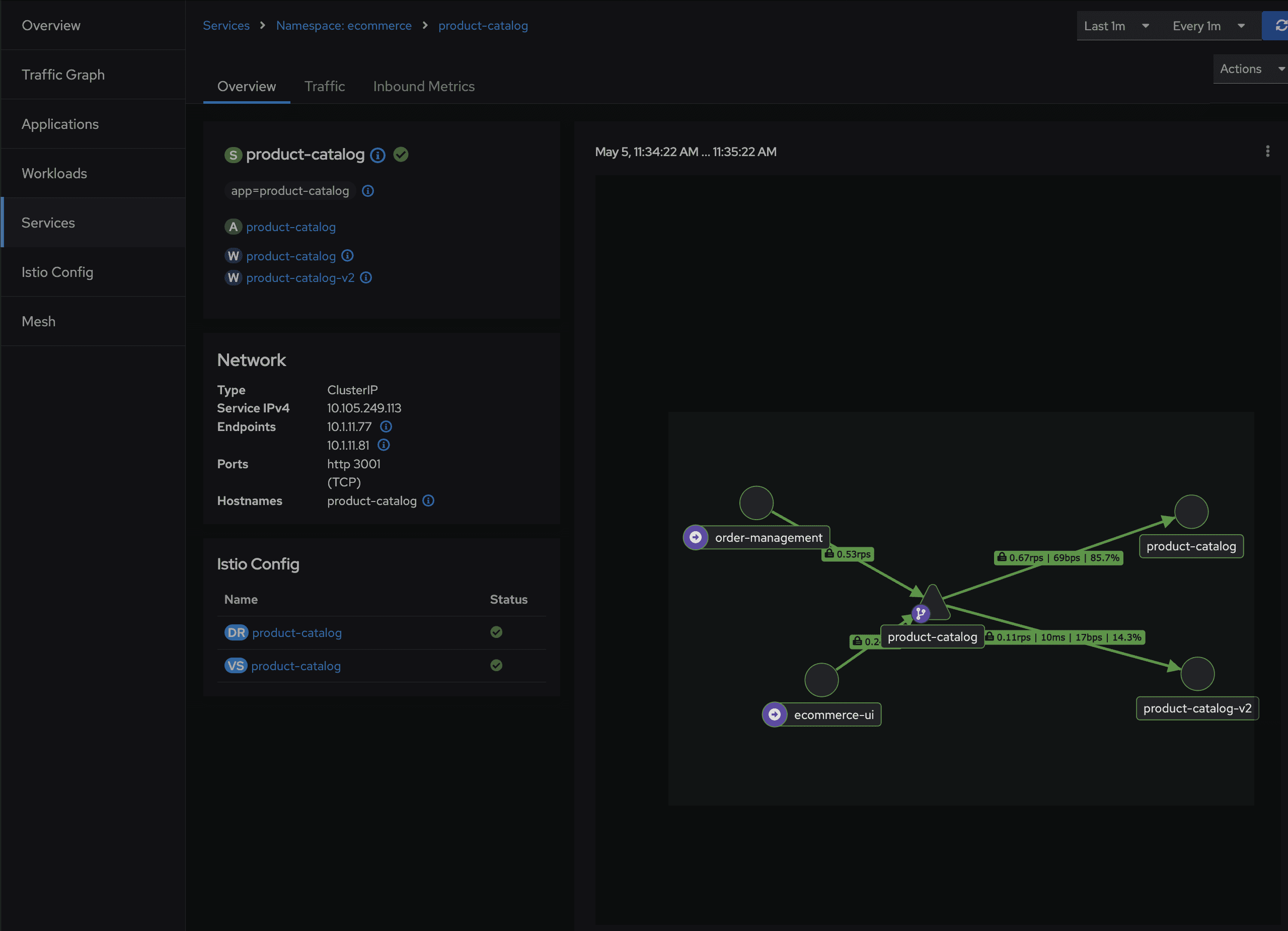Open Istio Config in the sidebar
Image resolution: width=1288 pixels, height=931 pixels.
(93, 272)
